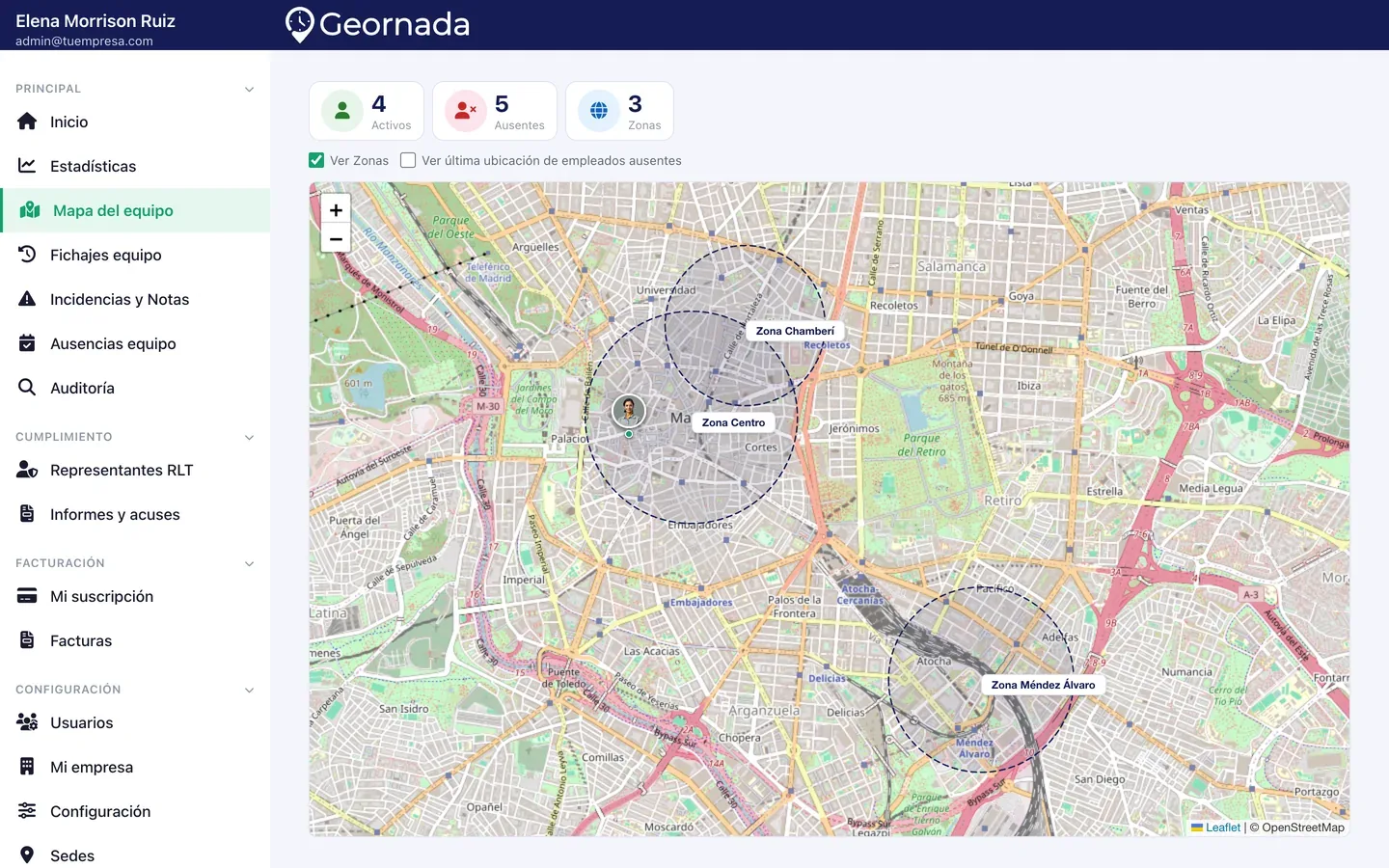Click the Representantes RLT person icon

pos(27,470)
